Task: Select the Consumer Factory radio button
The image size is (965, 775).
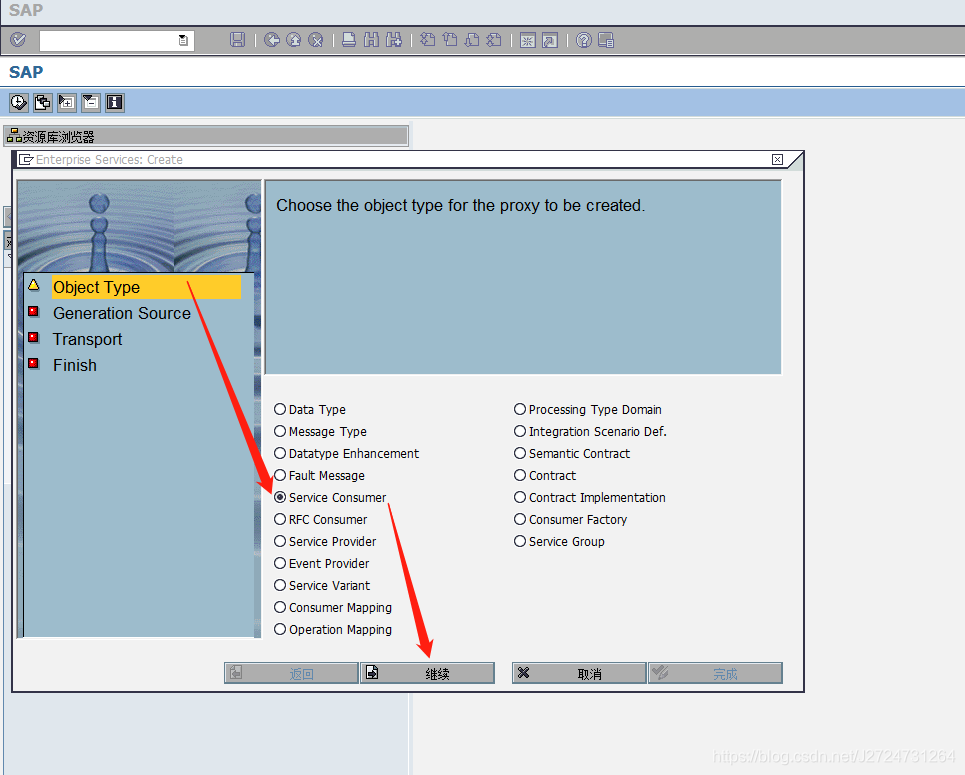Action: [x=520, y=520]
